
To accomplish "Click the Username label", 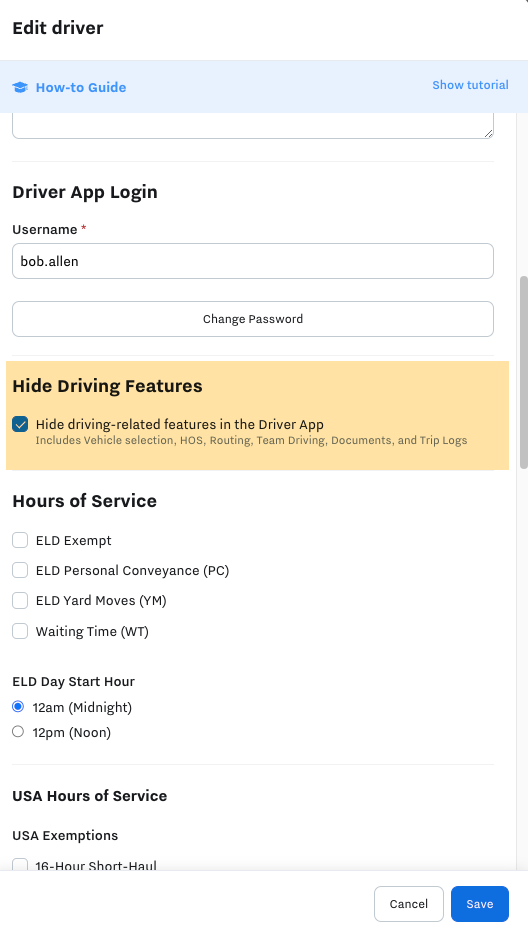I will (45, 229).
